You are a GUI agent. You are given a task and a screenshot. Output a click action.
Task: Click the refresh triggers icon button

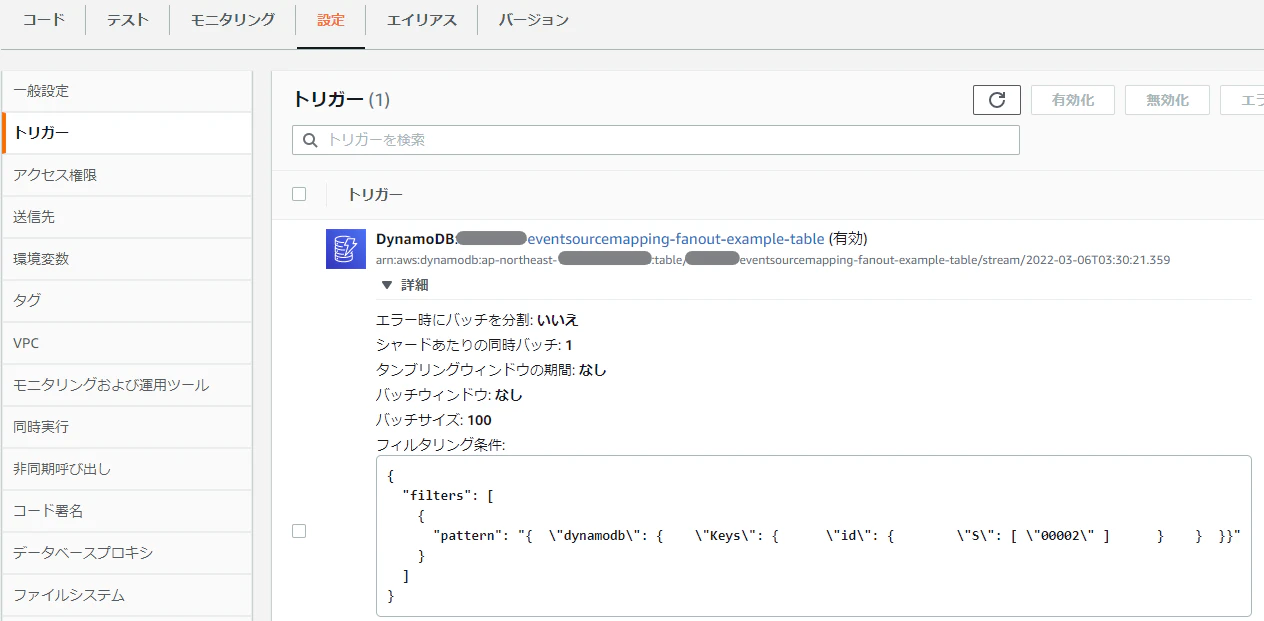pyautogui.click(x=996, y=100)
